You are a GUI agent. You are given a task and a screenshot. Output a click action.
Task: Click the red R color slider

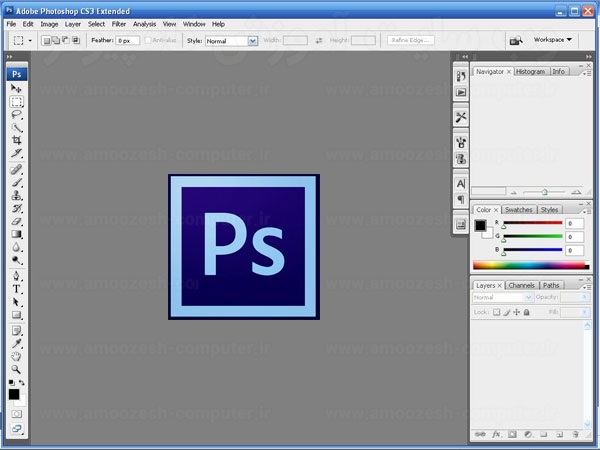pyautogui.click(x=533, y=223)
